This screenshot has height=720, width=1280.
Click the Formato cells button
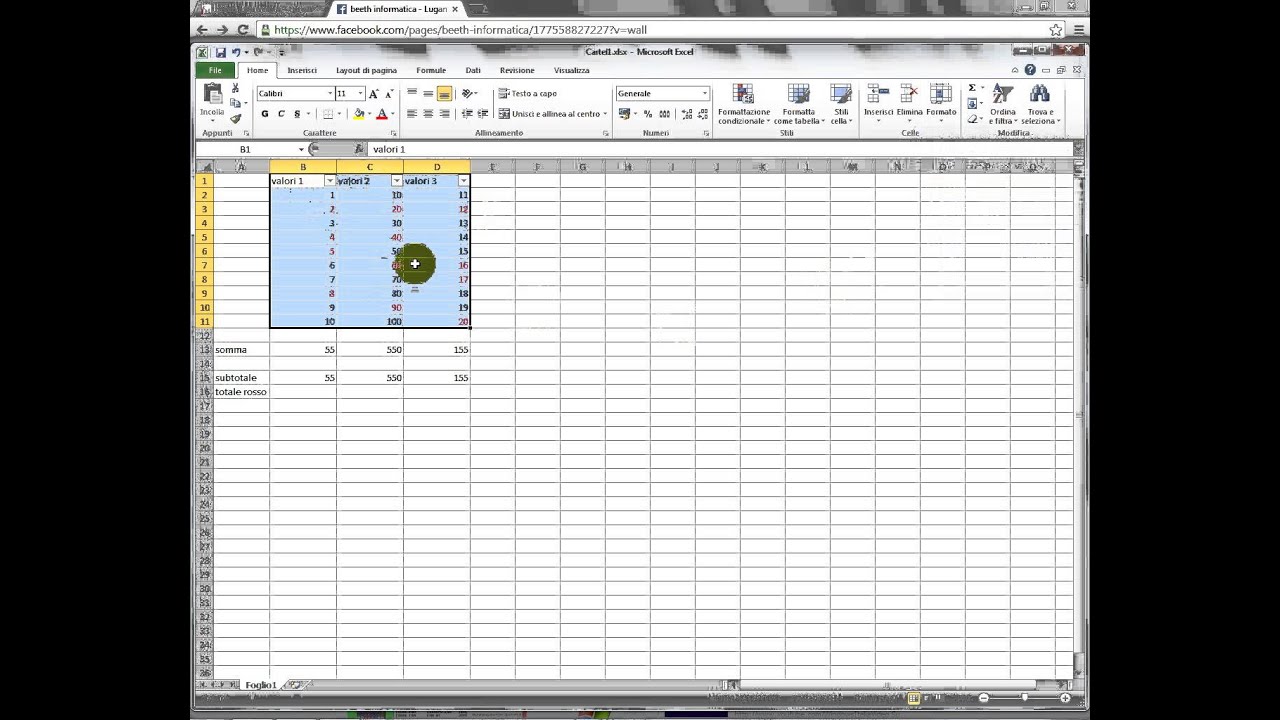(x=941, y=102)
